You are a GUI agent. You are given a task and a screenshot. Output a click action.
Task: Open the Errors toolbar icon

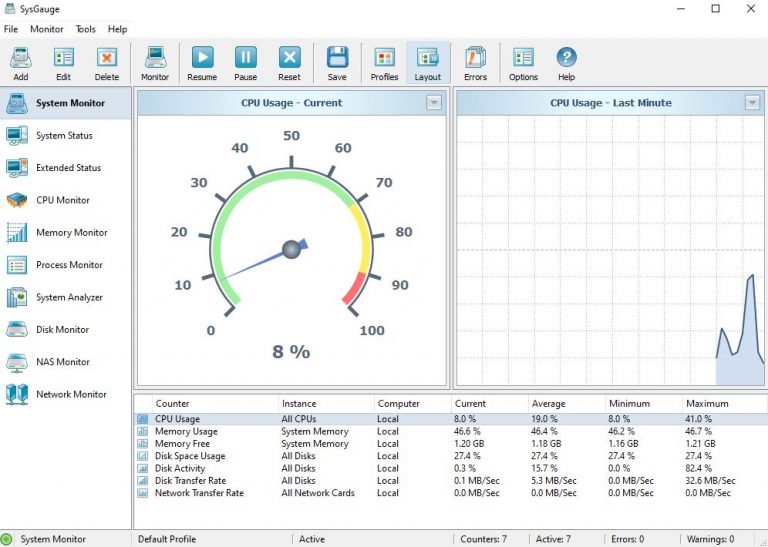point(476,63)
